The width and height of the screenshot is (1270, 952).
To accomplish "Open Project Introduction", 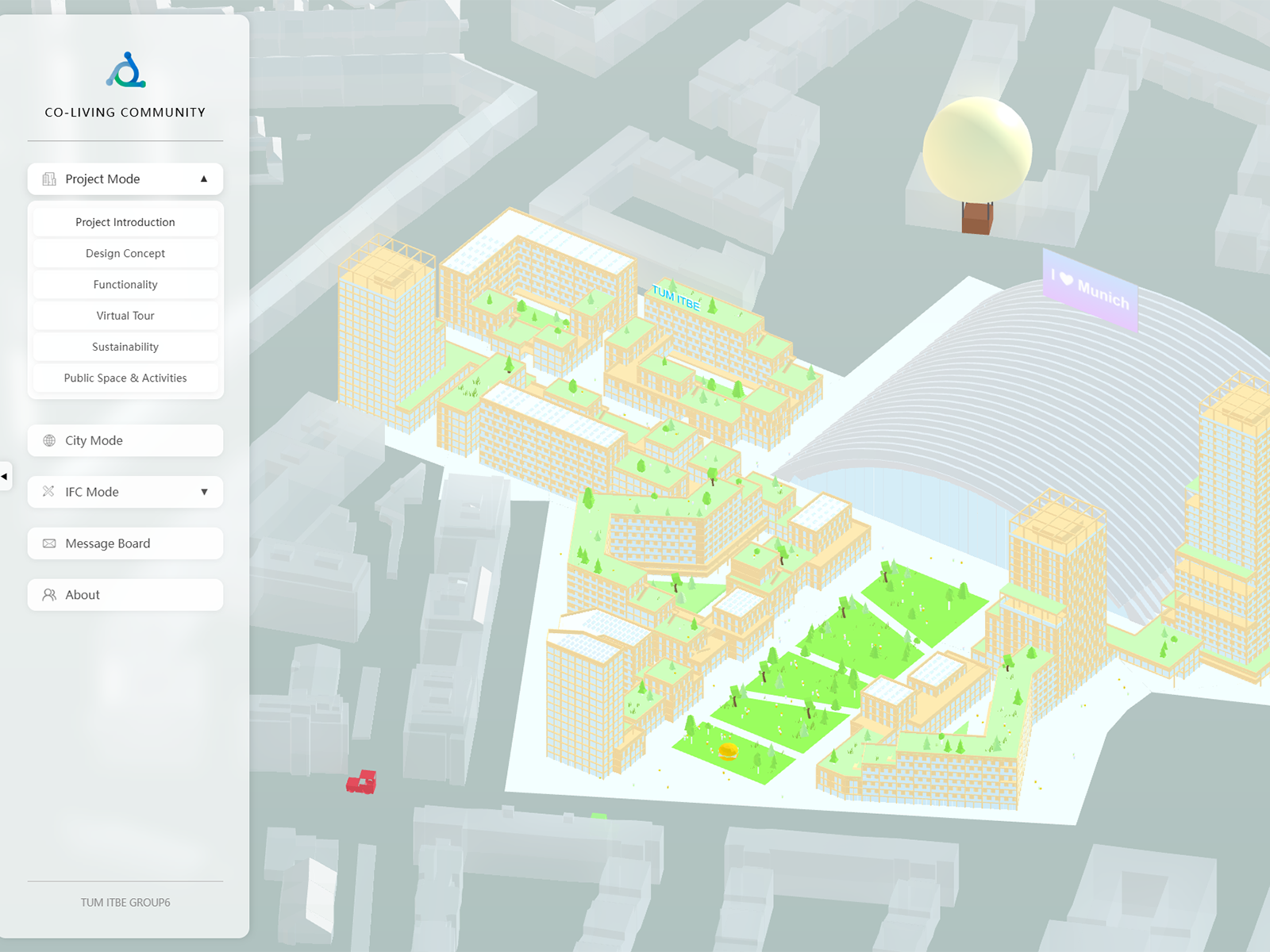I will pyautogui.click(x=125, y=222).
